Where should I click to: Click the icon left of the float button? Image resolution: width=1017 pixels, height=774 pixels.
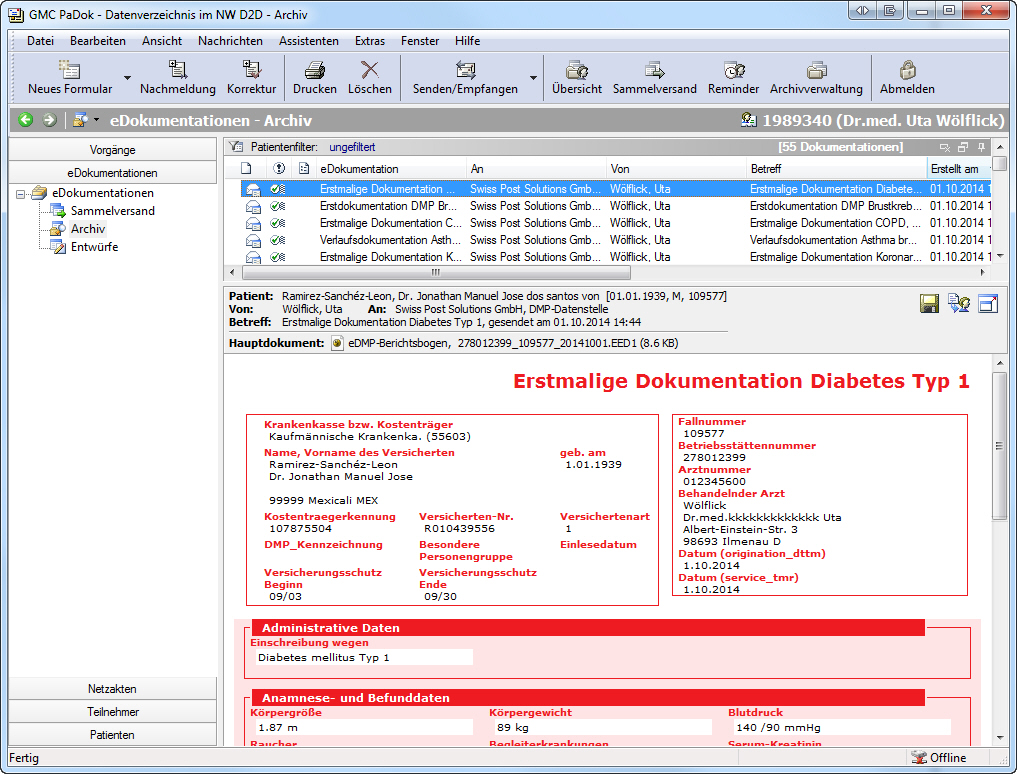coord(945,147)
